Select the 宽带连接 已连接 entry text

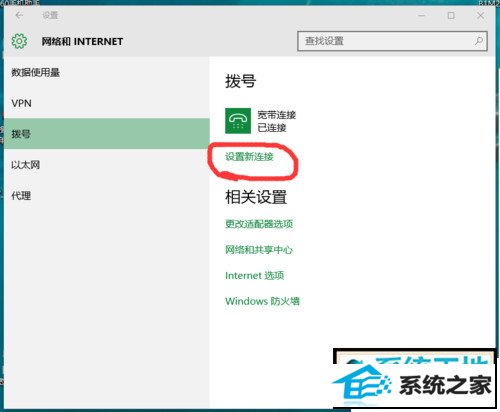277,121
